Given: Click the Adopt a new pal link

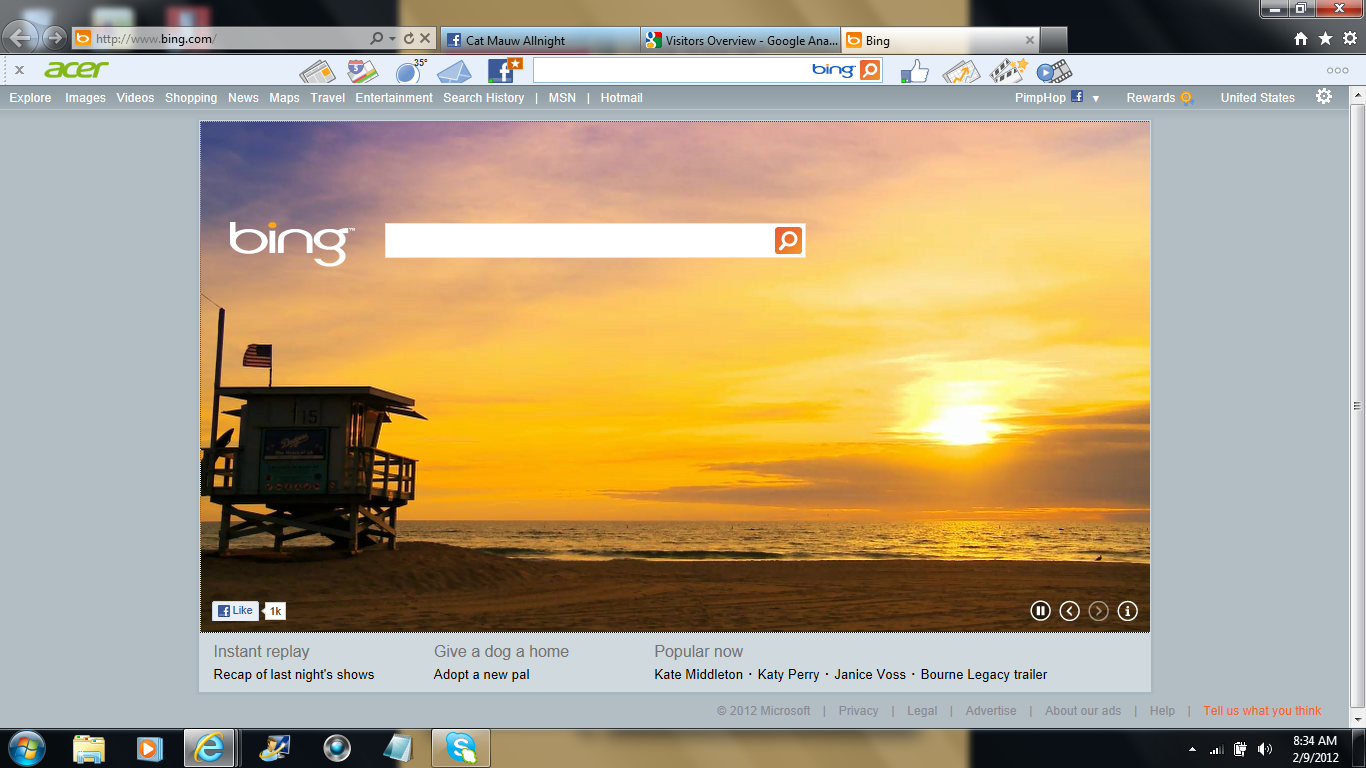Looking at the screenshot, I should (481, 675).
